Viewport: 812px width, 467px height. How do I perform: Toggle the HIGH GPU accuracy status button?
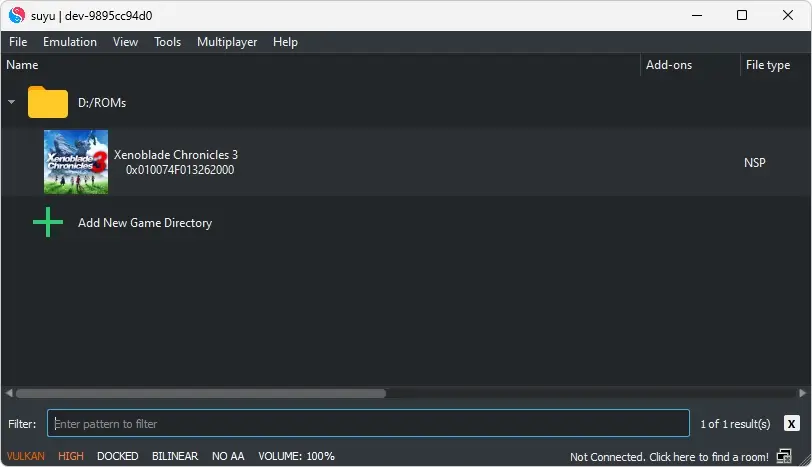point(70,456)
